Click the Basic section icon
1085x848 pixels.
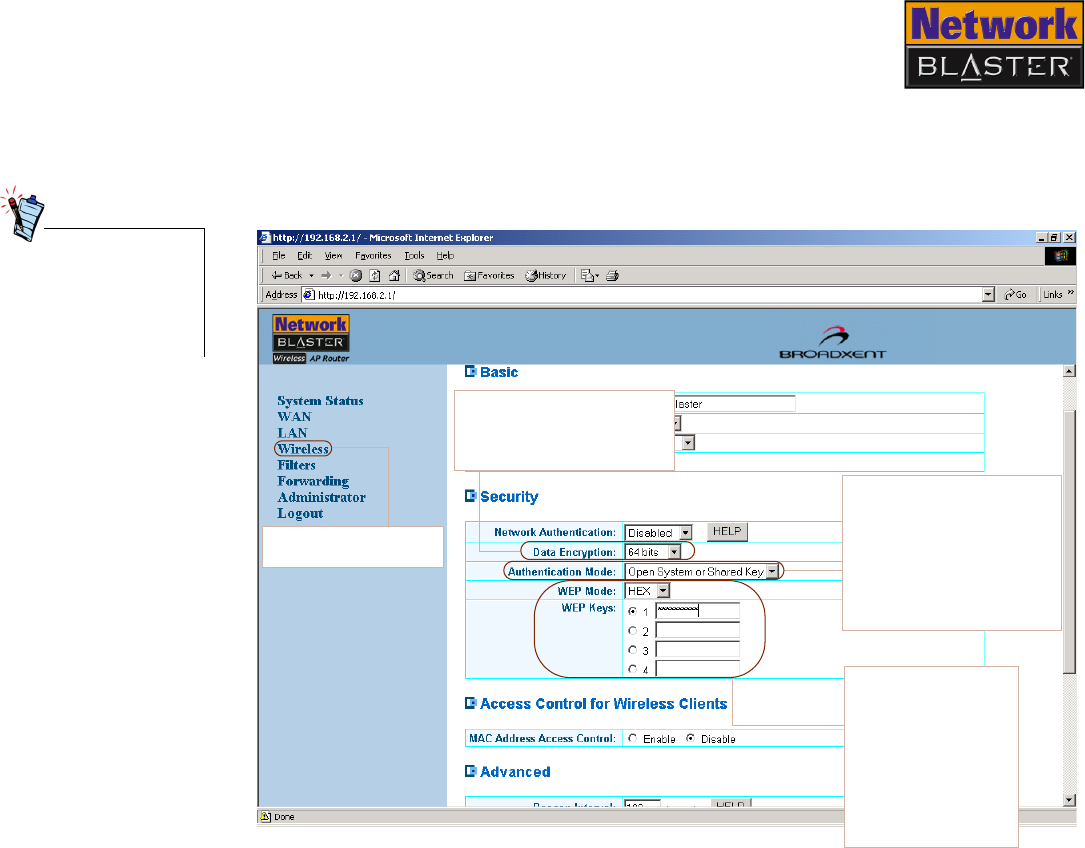[471, 372]
